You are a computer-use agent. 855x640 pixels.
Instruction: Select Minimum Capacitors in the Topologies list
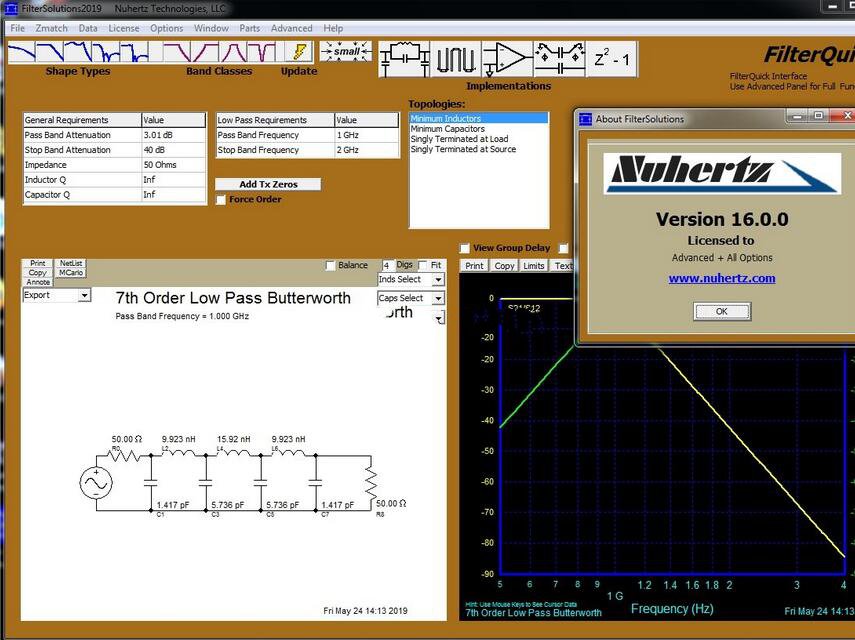pos(448,128)
